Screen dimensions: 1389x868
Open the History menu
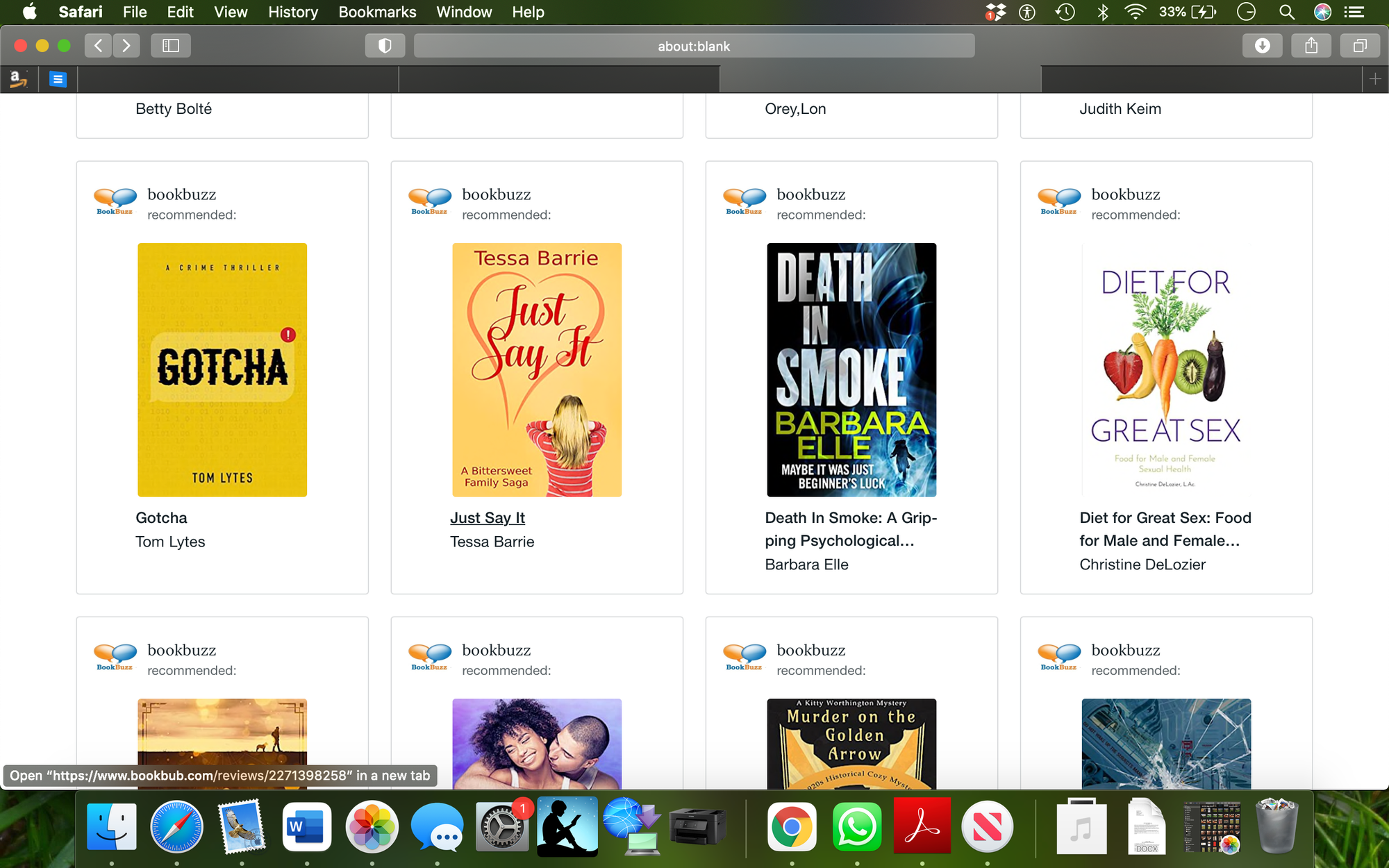point(293,12)
